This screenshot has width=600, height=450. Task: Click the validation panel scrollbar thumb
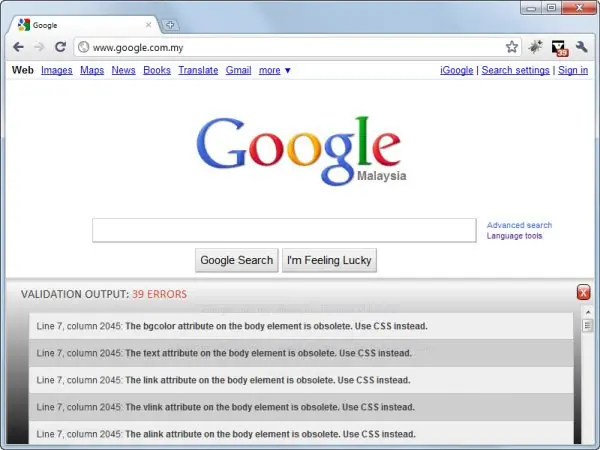(x=587, y=326)
